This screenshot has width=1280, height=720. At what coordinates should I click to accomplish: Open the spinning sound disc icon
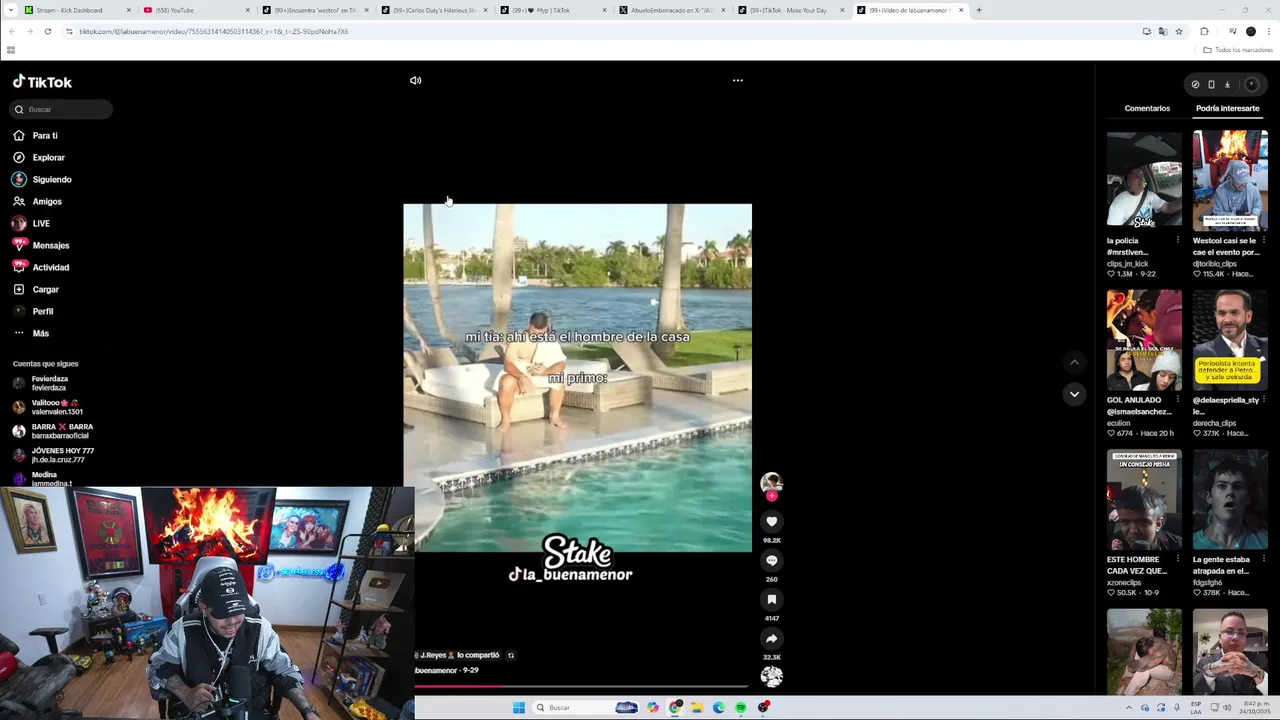771,677
